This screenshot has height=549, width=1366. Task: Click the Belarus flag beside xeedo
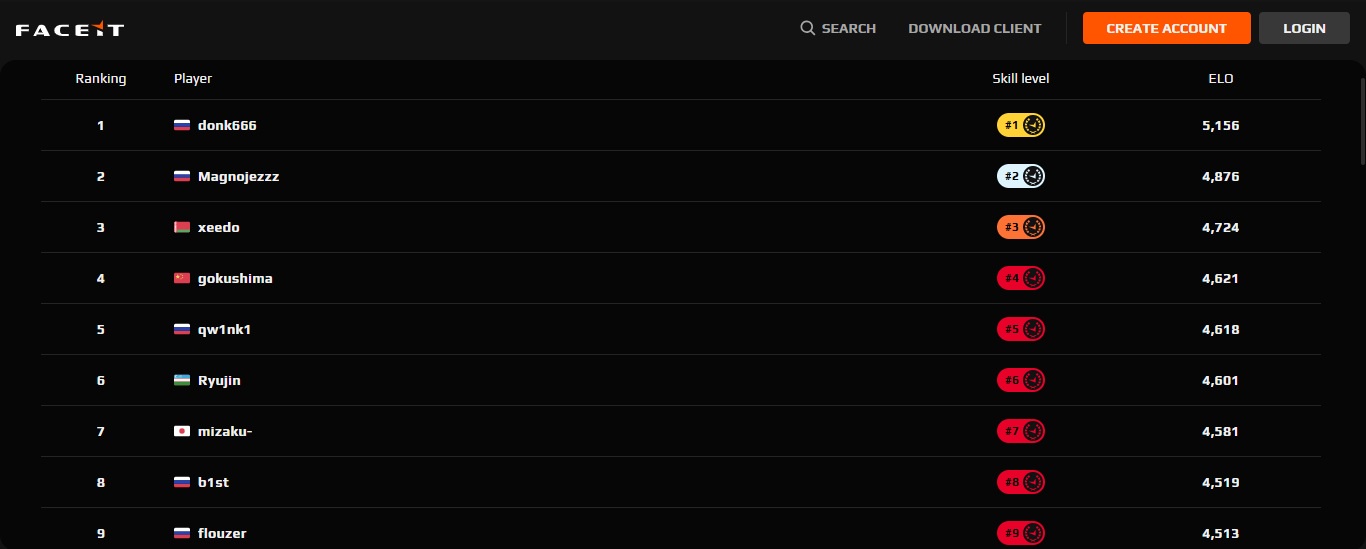pyautogui.click(x=182, y=227)
